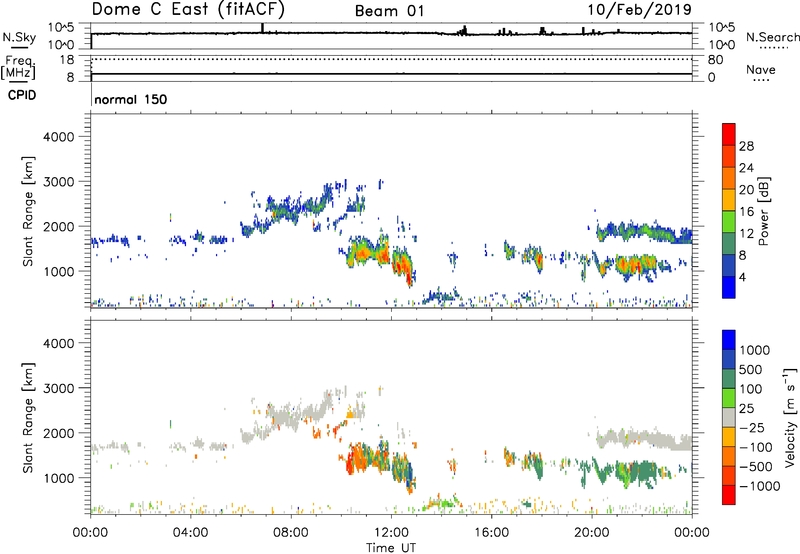The width and height of the screenshot is (800, 554).
Task: Click the '08:00' time axis label
Action: coord(290,533)
